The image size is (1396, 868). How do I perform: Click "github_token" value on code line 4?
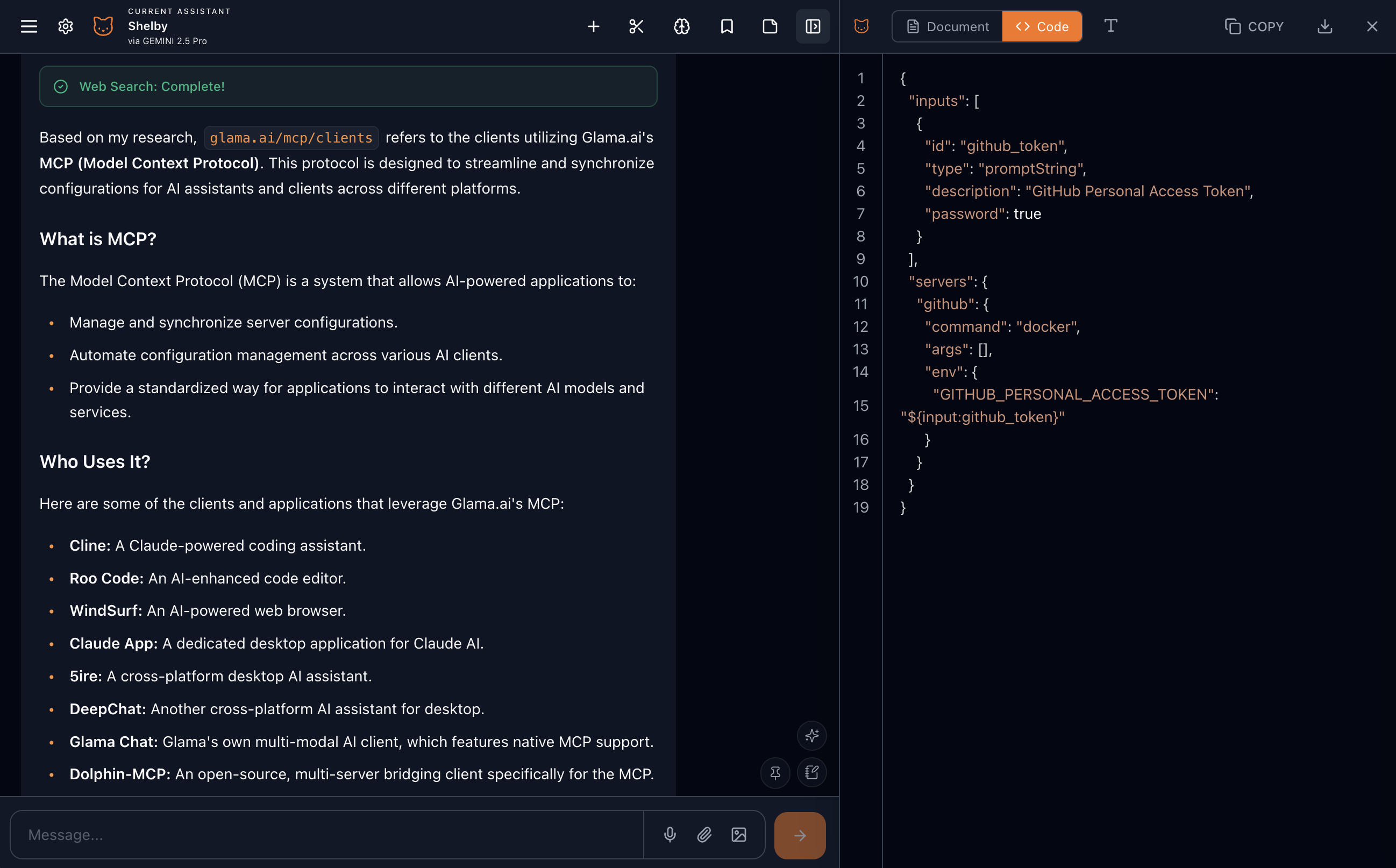click(1012, 146)
